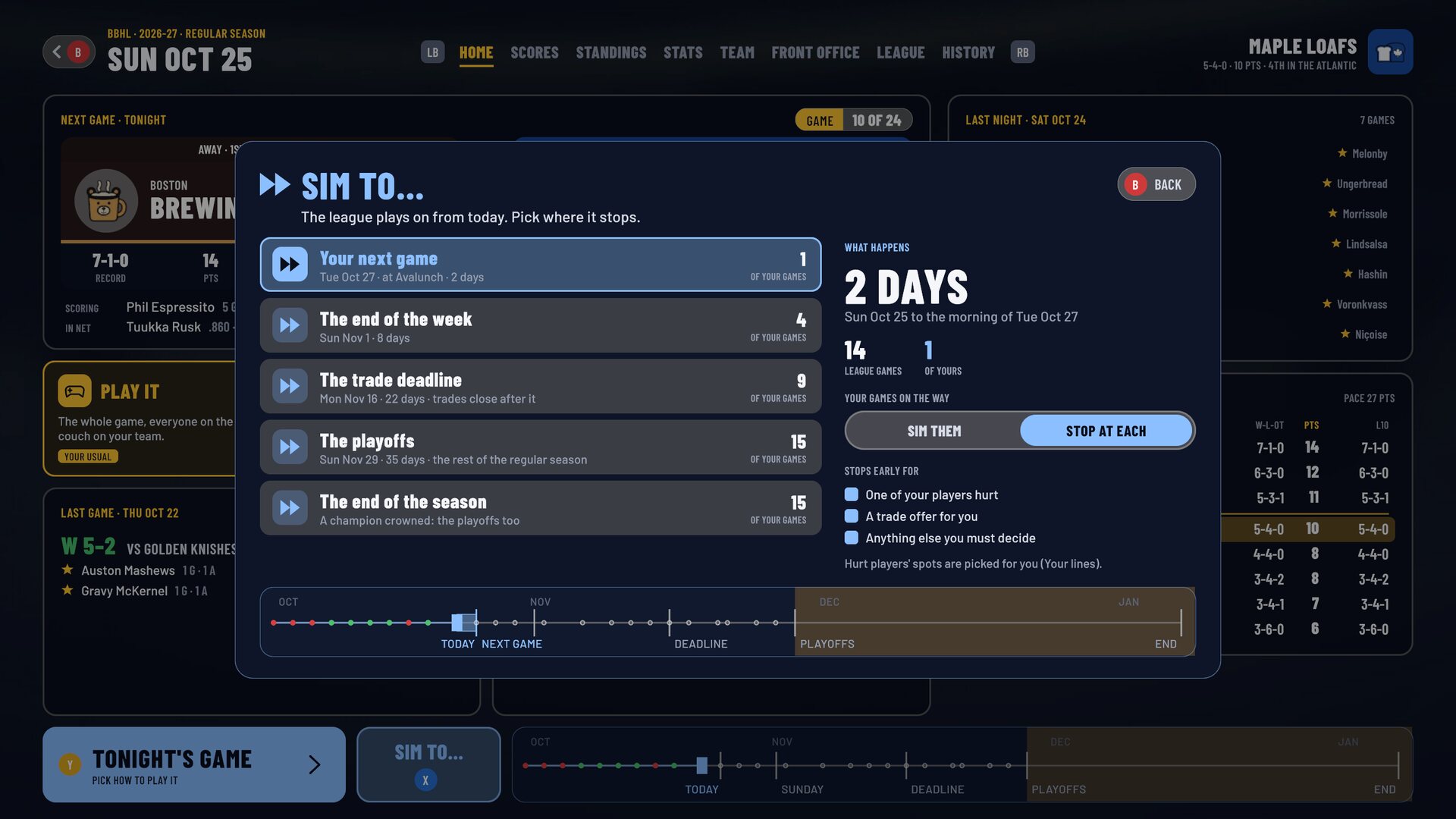
Task: Click the back arrow B button by the date
Action: pos(68,52)
